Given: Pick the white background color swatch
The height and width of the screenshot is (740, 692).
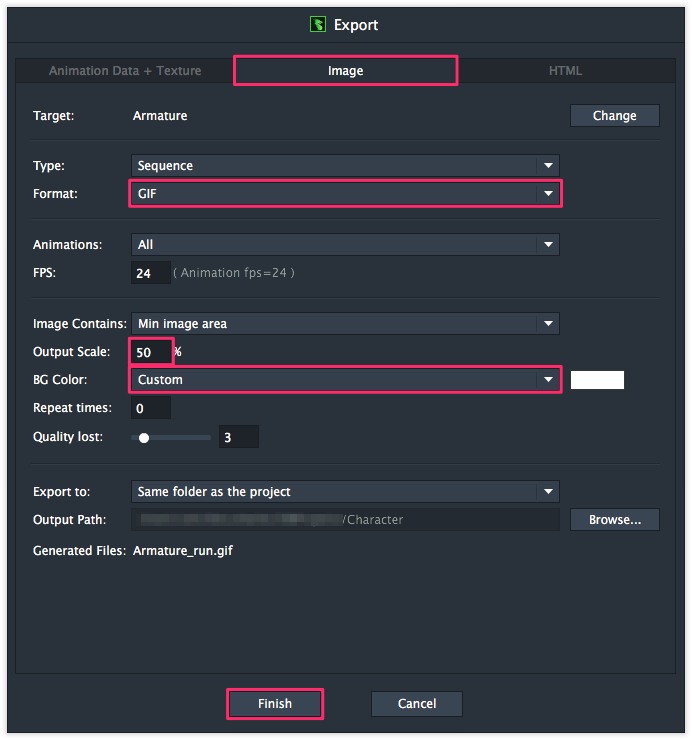Looking at the screenshot, I should [597, 380].
